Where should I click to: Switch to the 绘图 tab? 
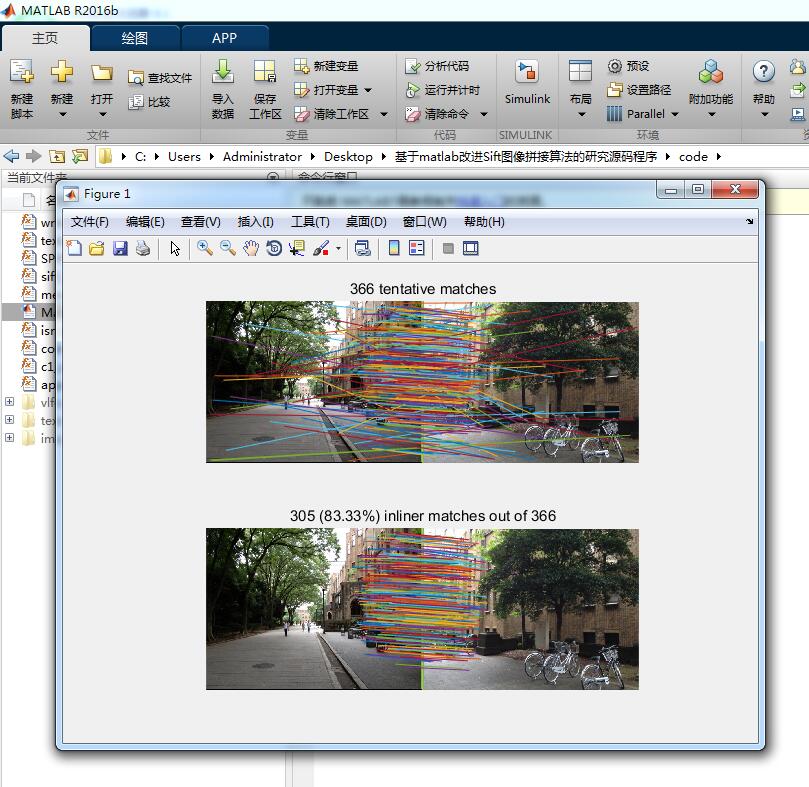[x=135, y=38]
